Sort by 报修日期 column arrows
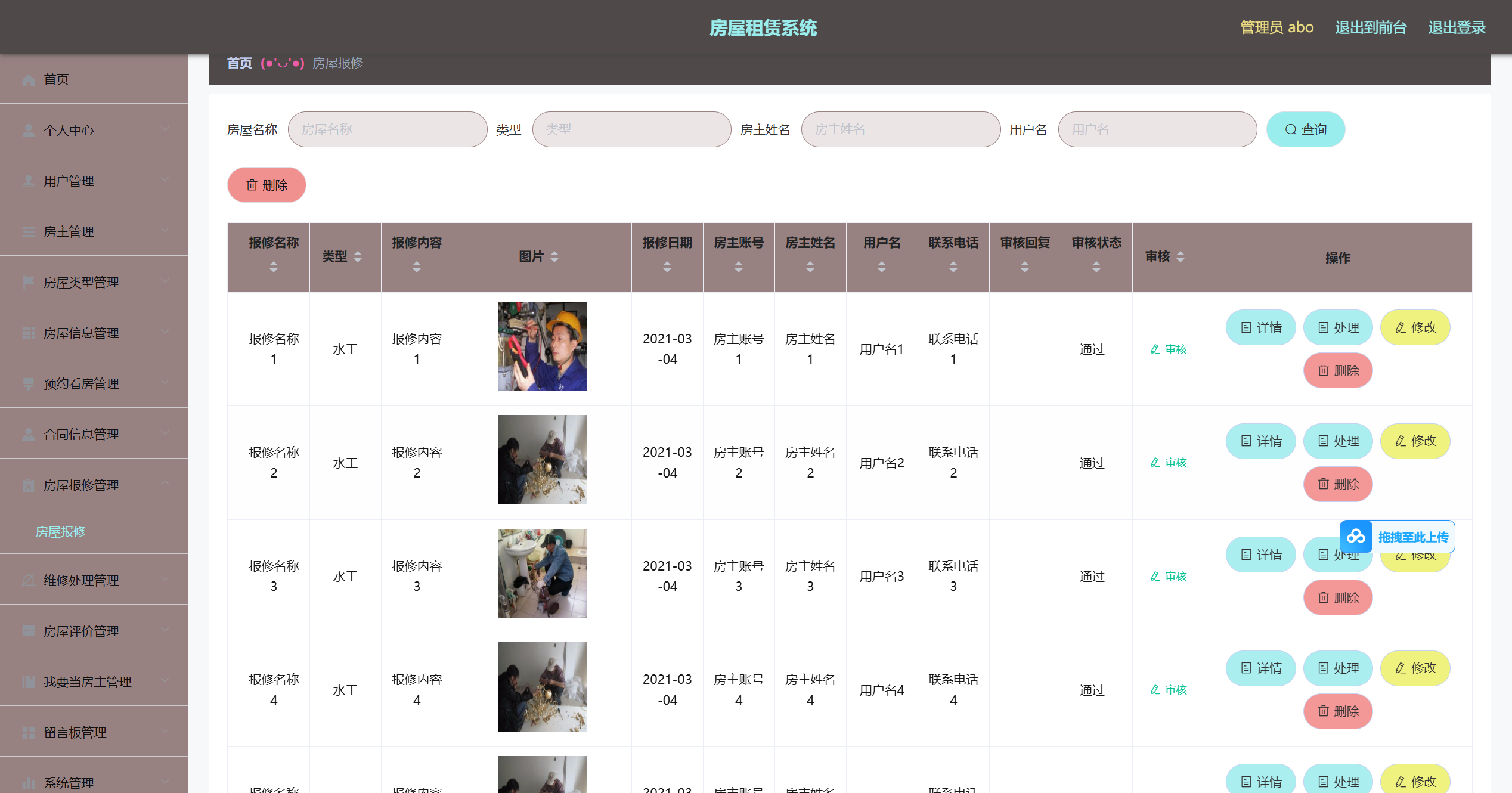 point(667,267)
